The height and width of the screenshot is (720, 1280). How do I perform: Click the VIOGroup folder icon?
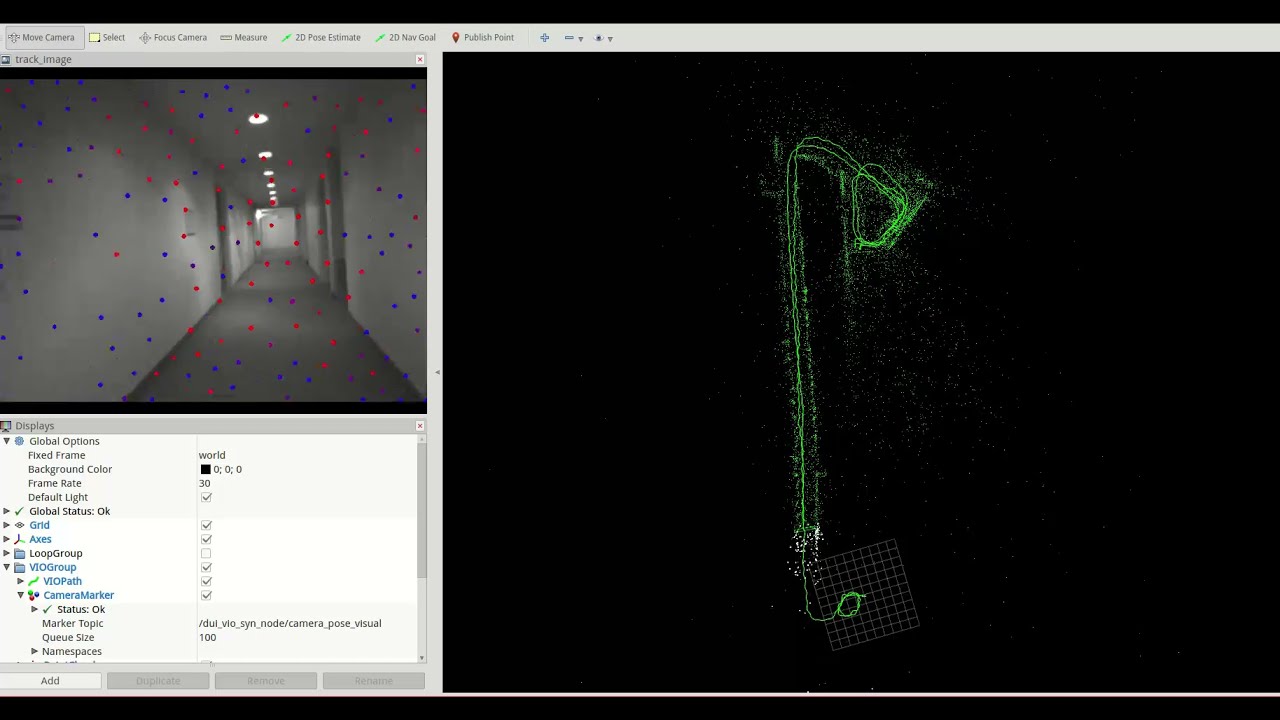click(x=19, y=567)
